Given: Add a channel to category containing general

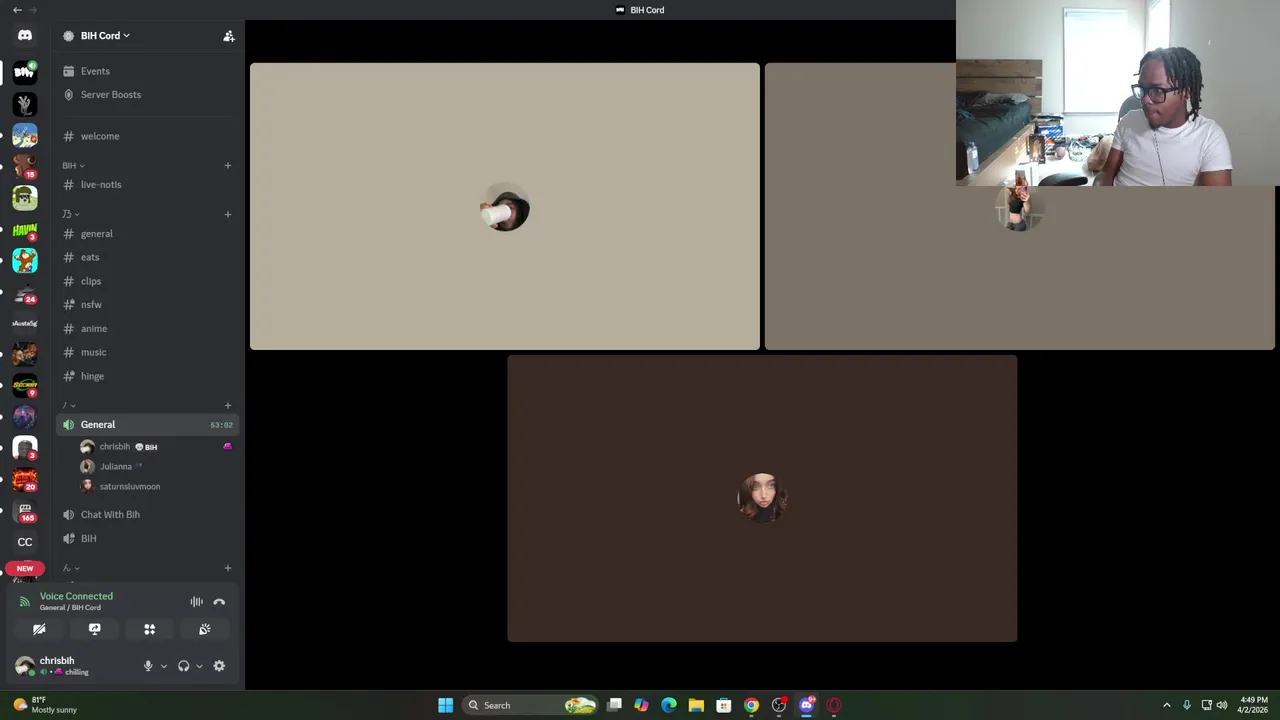Looking at the screenshot, I should point(228,214).
